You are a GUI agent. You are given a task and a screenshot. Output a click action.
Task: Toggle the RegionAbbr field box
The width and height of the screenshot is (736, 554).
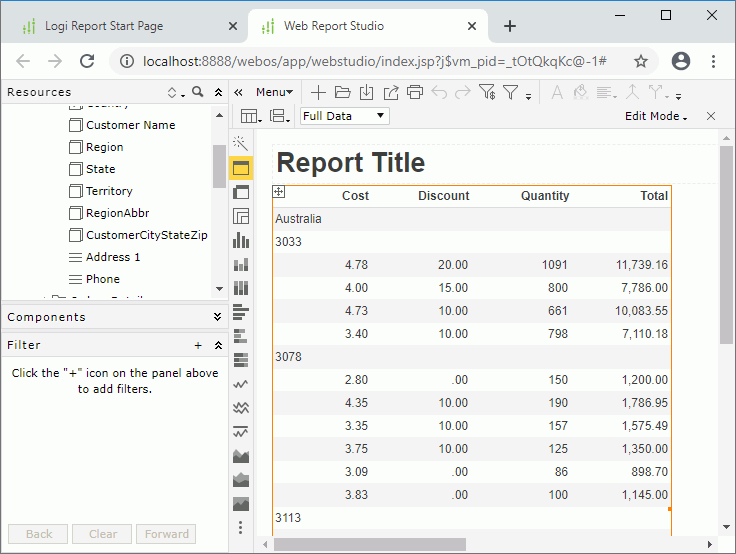[76, 213]
